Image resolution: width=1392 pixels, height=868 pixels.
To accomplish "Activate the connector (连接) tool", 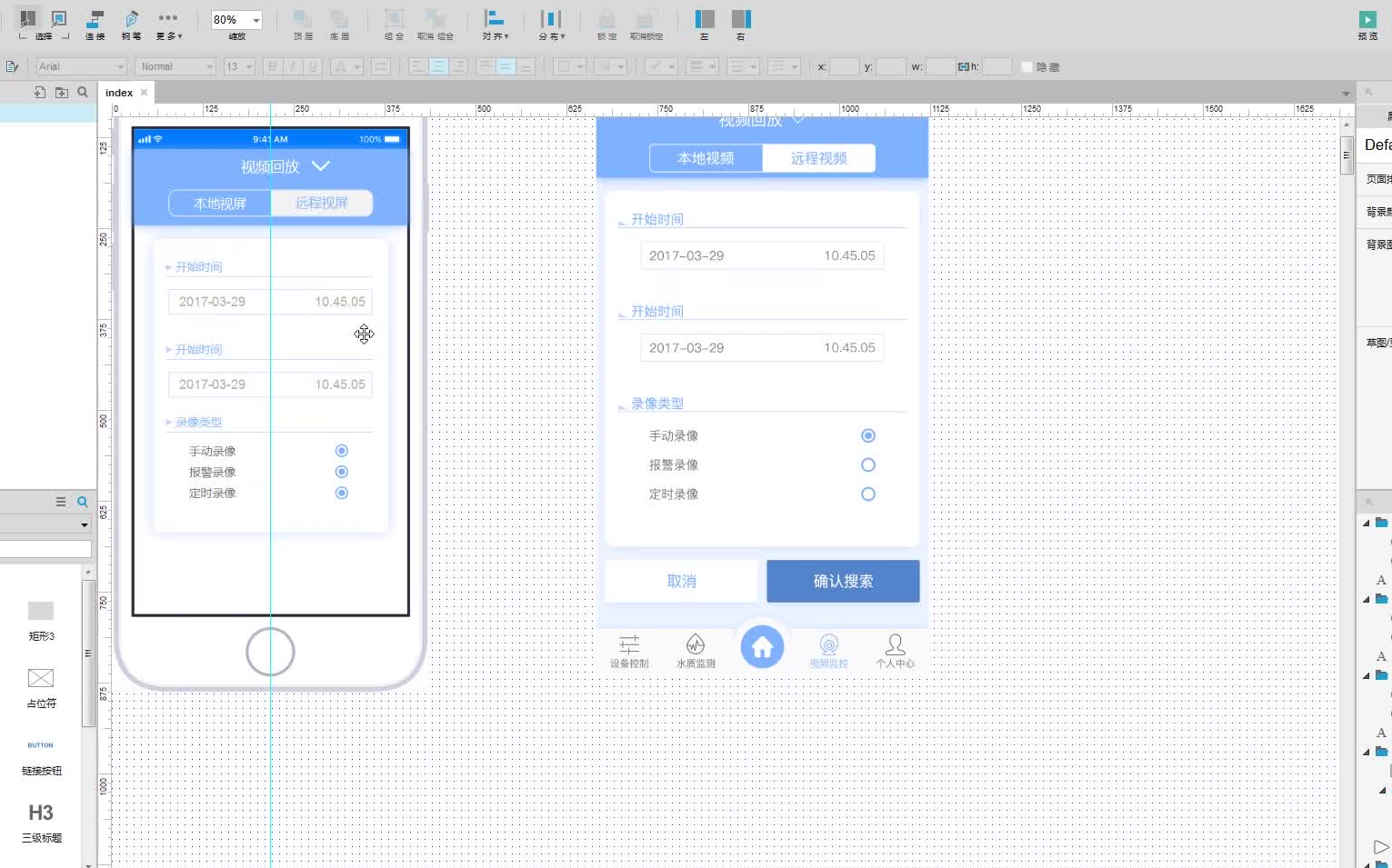I will click(95, 25).
